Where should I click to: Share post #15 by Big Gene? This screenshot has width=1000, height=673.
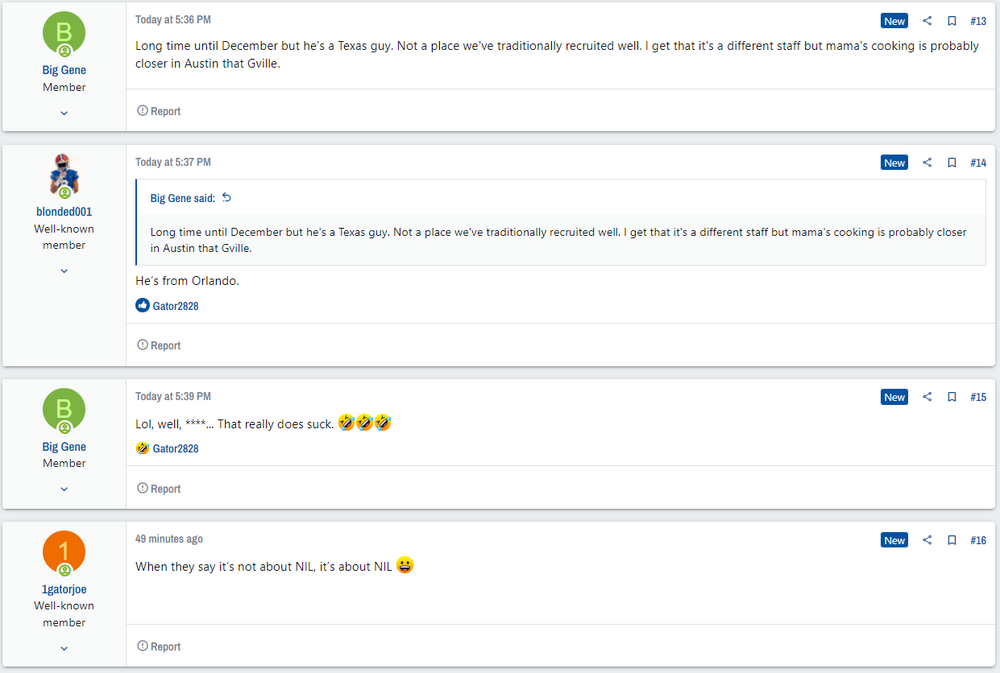point(927,397)
